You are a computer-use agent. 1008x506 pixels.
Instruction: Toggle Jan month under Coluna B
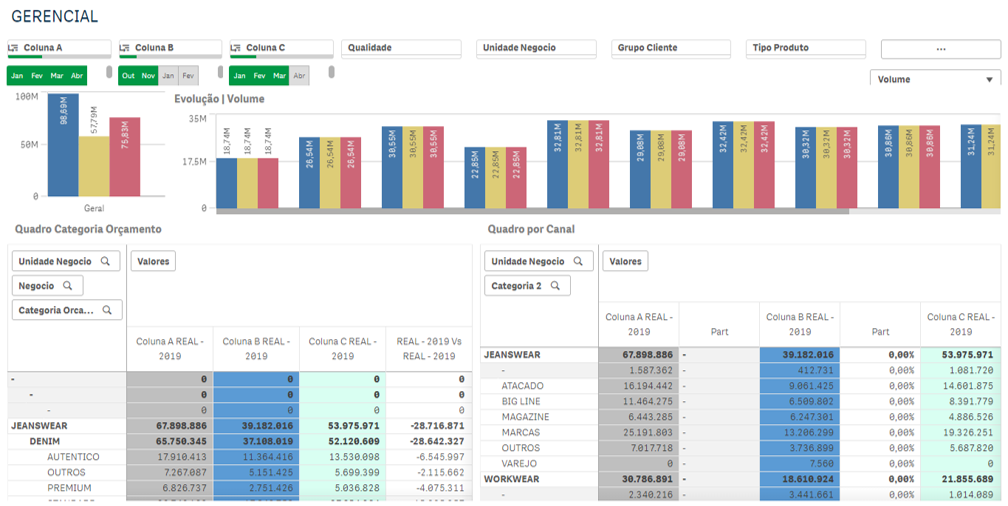pyautogui.click(x=168, y=75)
